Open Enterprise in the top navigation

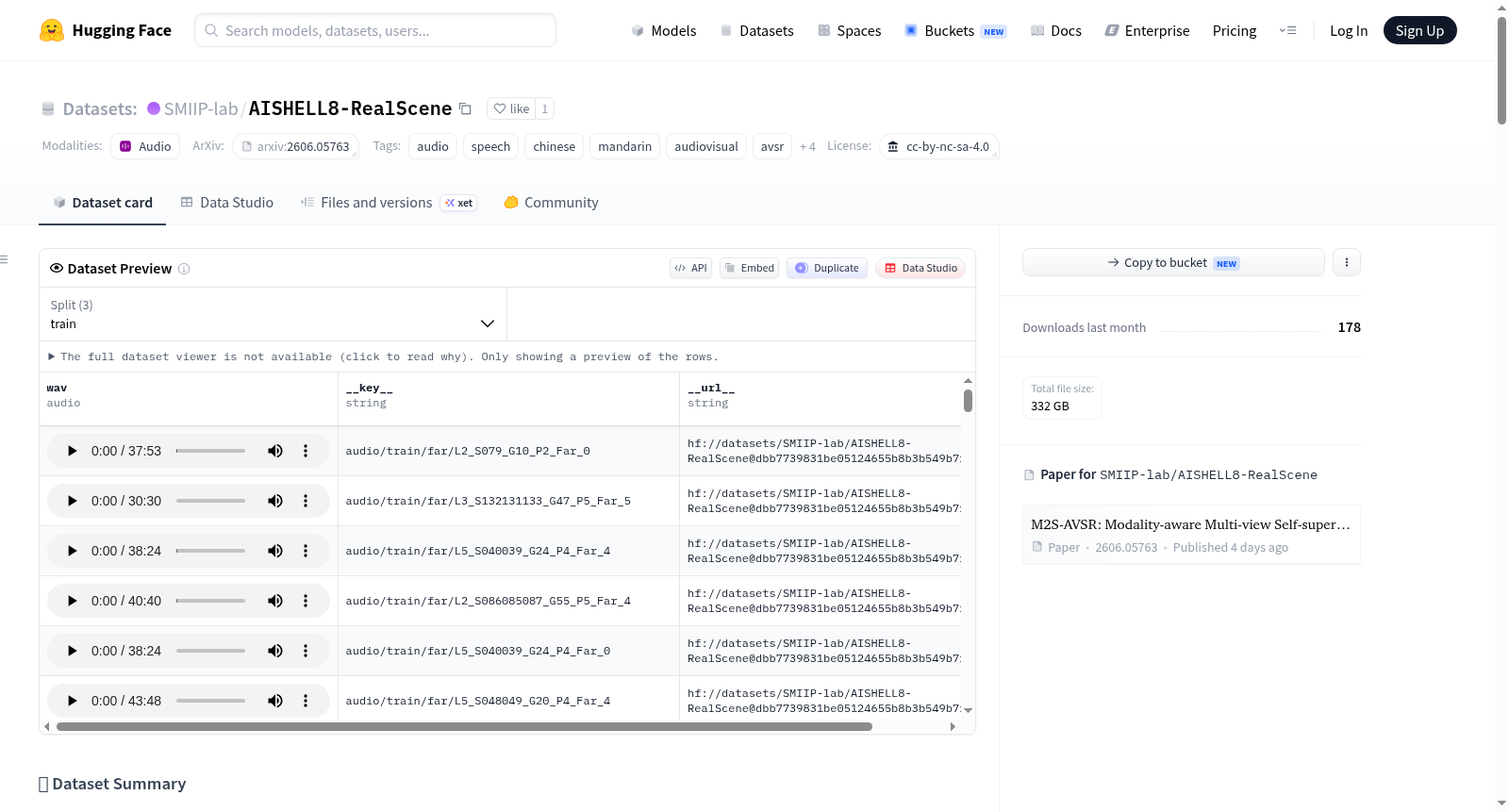(x=1147, y=30)
